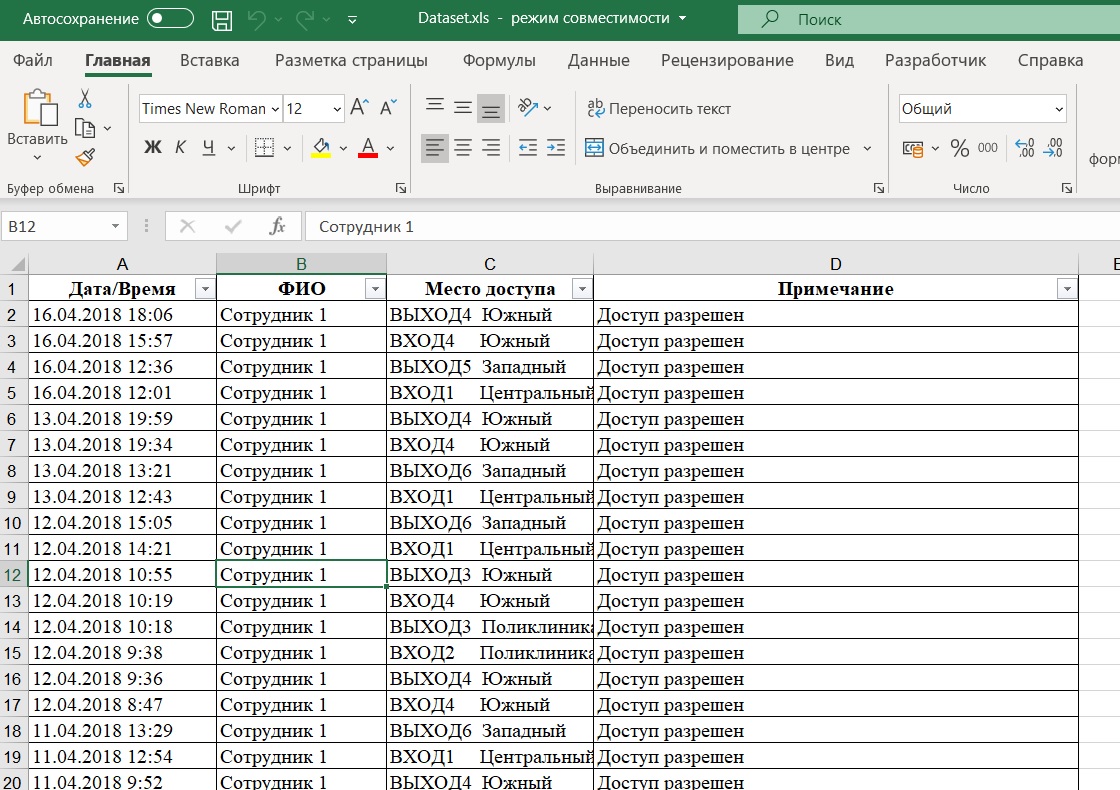This screenshot has height=790, width=1120.
Task: Open the ФИО column filter dropdown
Action: pos(375,289)
